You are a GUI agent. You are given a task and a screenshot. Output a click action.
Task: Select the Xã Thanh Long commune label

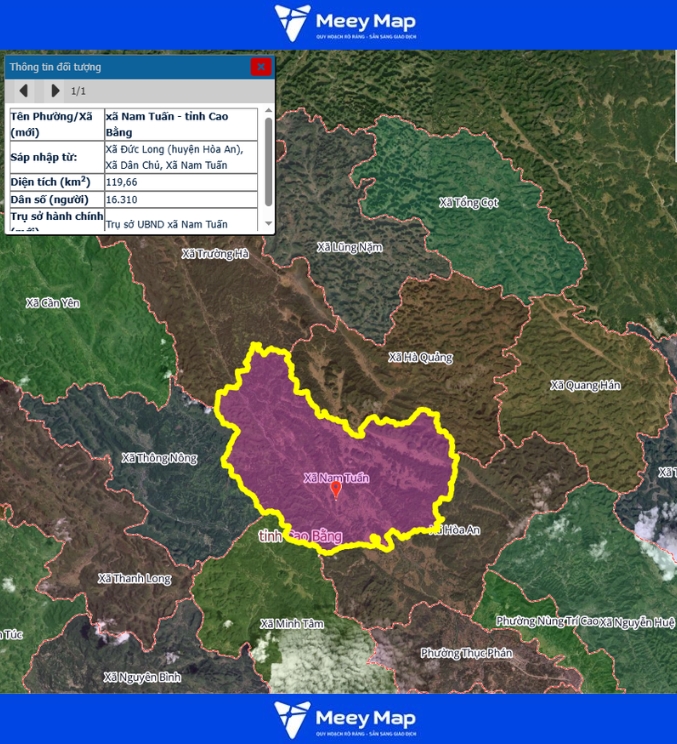coord(134,578)
